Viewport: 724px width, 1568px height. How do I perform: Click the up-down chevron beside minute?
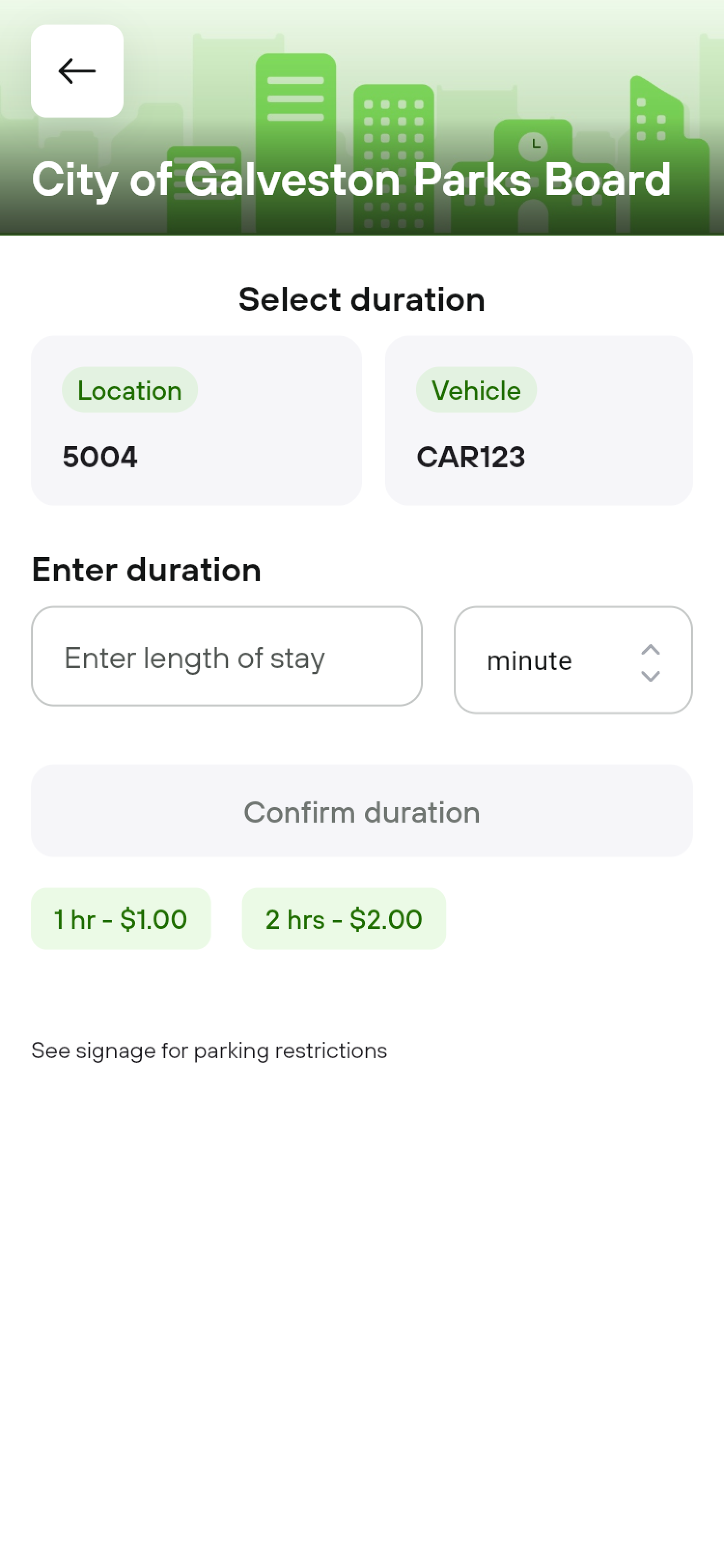(650, 662)
